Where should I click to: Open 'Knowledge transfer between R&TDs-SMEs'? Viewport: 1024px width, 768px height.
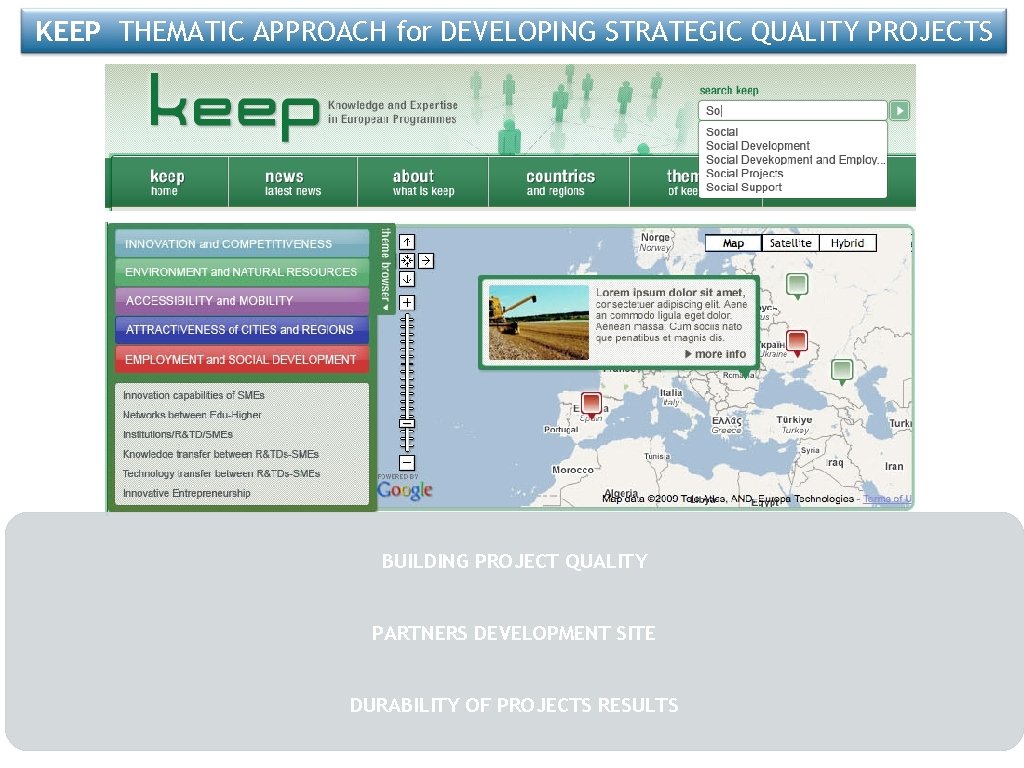point(221,454)
